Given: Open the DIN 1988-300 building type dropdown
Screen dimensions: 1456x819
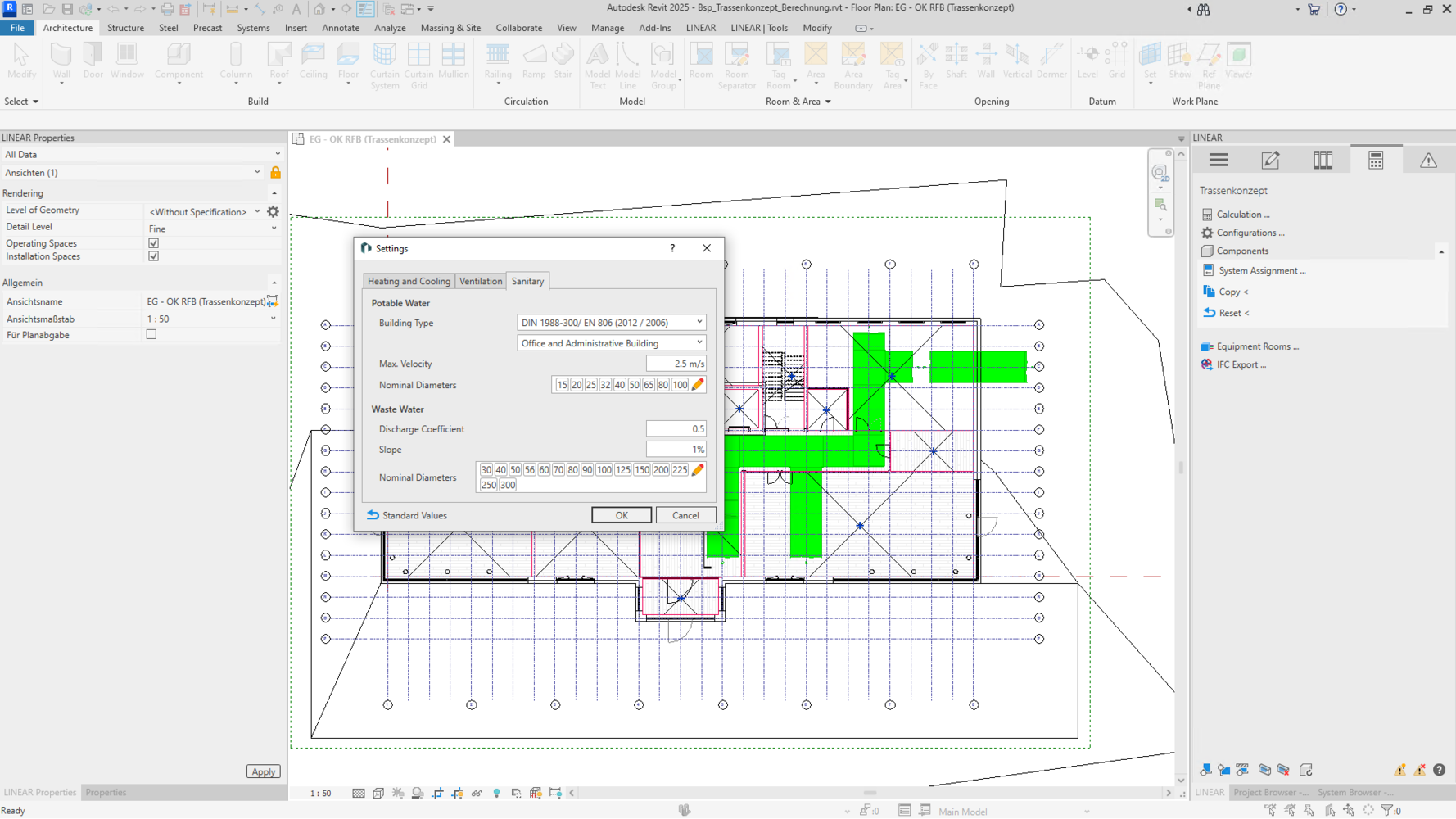Looking at the screenshot, I should [611, 323].
